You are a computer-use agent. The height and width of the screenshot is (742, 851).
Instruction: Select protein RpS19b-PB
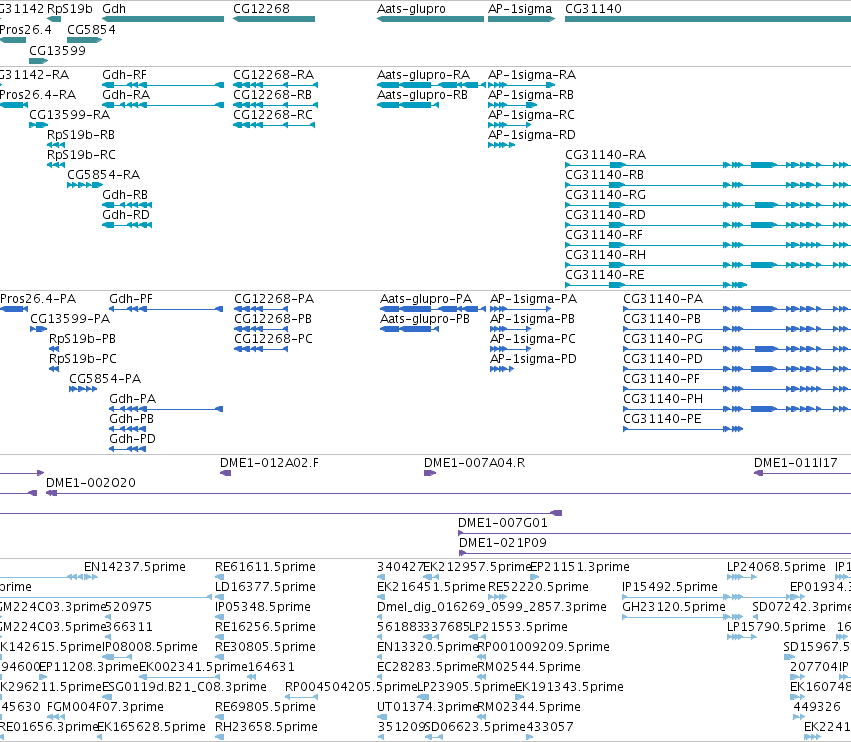point(82,339)
